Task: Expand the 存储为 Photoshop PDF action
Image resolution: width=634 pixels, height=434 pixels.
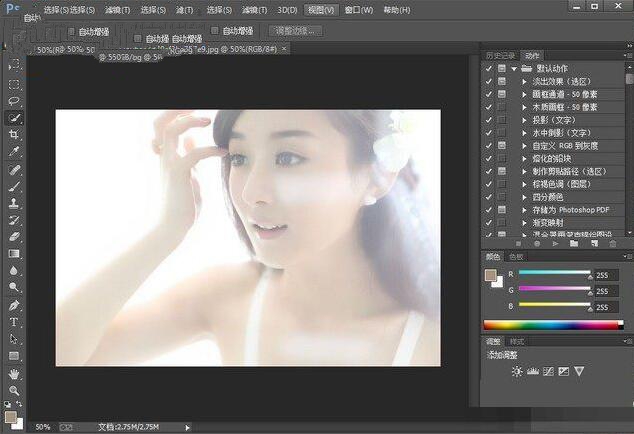Action: tap(524, 210)
